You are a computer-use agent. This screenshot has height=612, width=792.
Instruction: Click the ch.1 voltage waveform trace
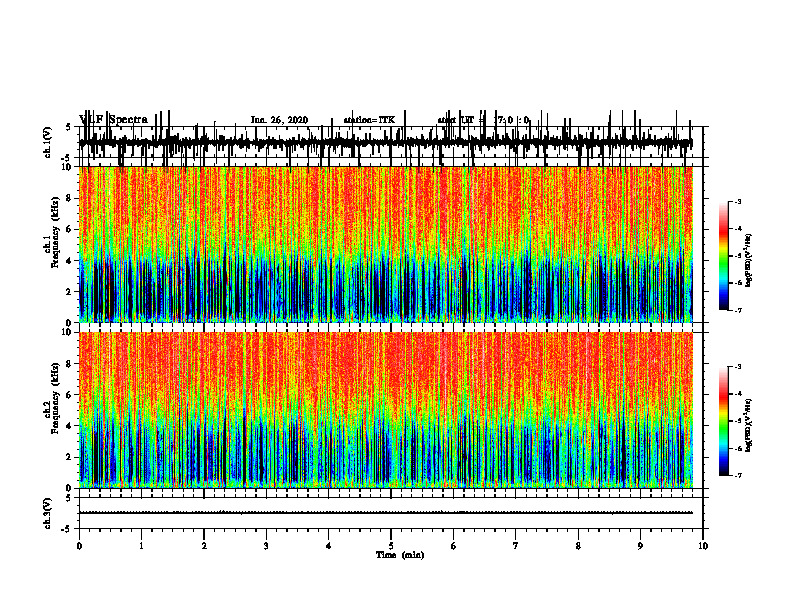point(385,143)
